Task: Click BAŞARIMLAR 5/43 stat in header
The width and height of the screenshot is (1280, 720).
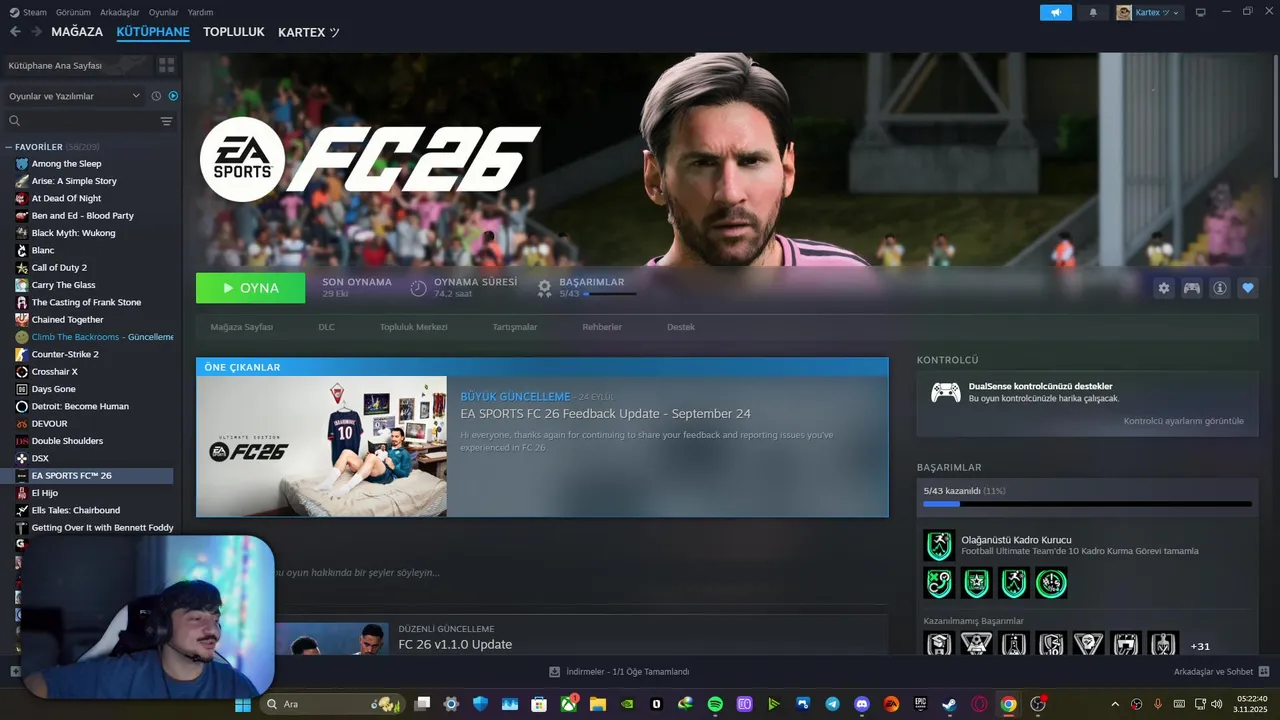Action: (x=588, y=288)
